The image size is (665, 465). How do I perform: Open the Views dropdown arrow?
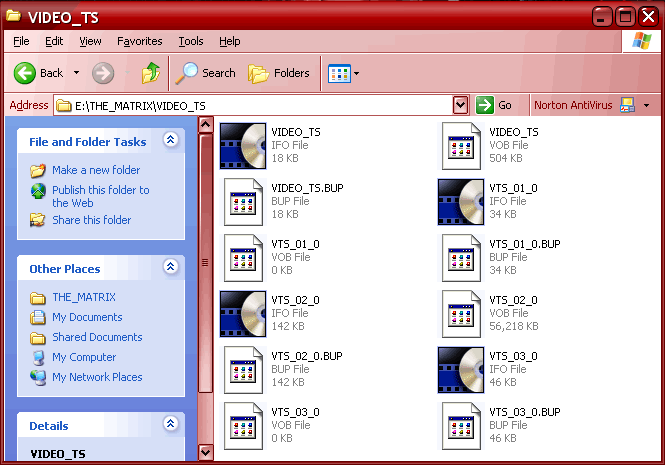point(357,73)
